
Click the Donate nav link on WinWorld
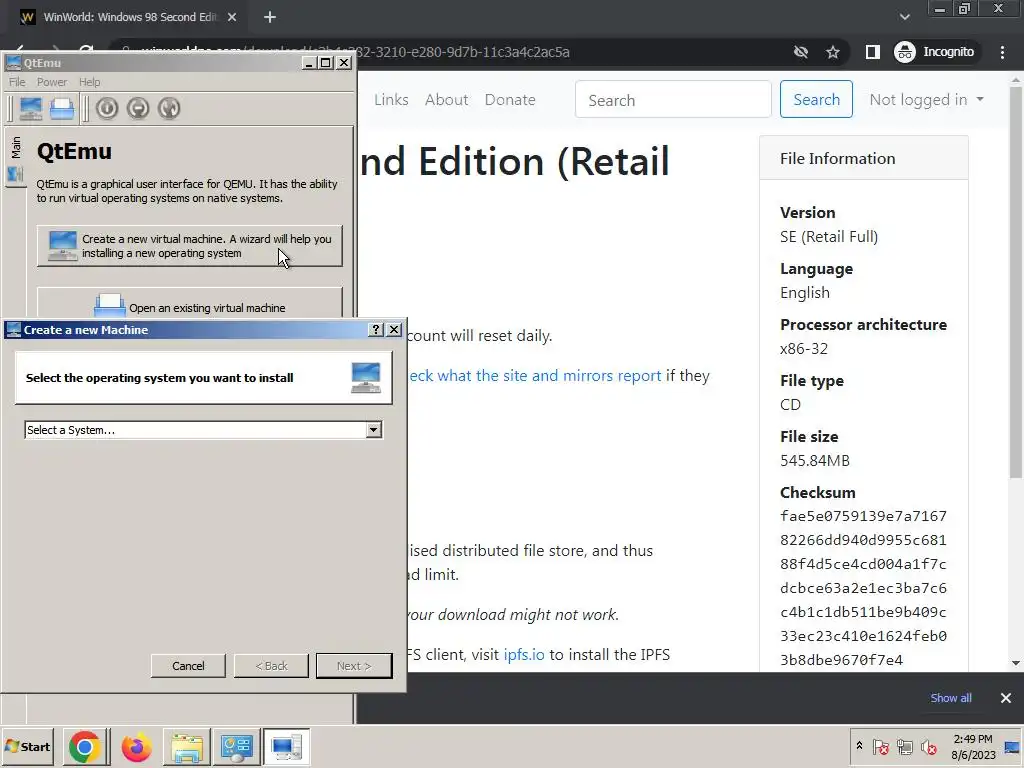click(x=510, y=100)
